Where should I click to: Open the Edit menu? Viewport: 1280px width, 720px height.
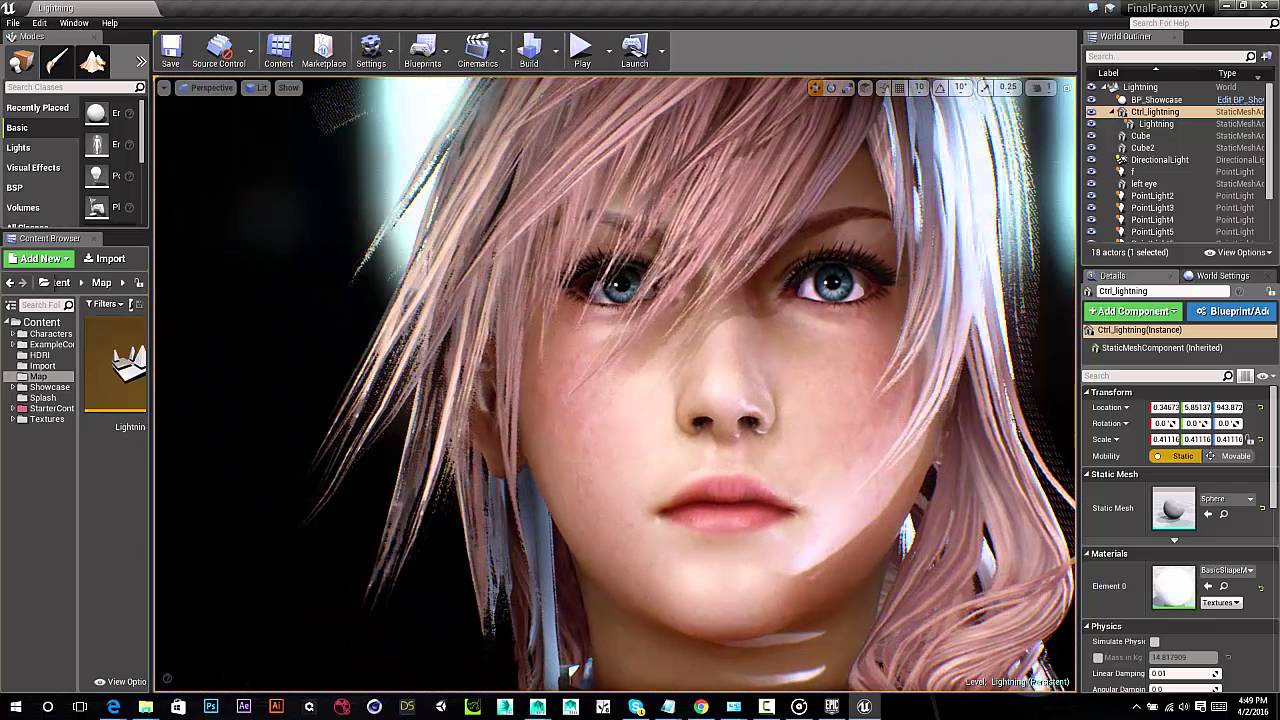click(x=40, y=23)
